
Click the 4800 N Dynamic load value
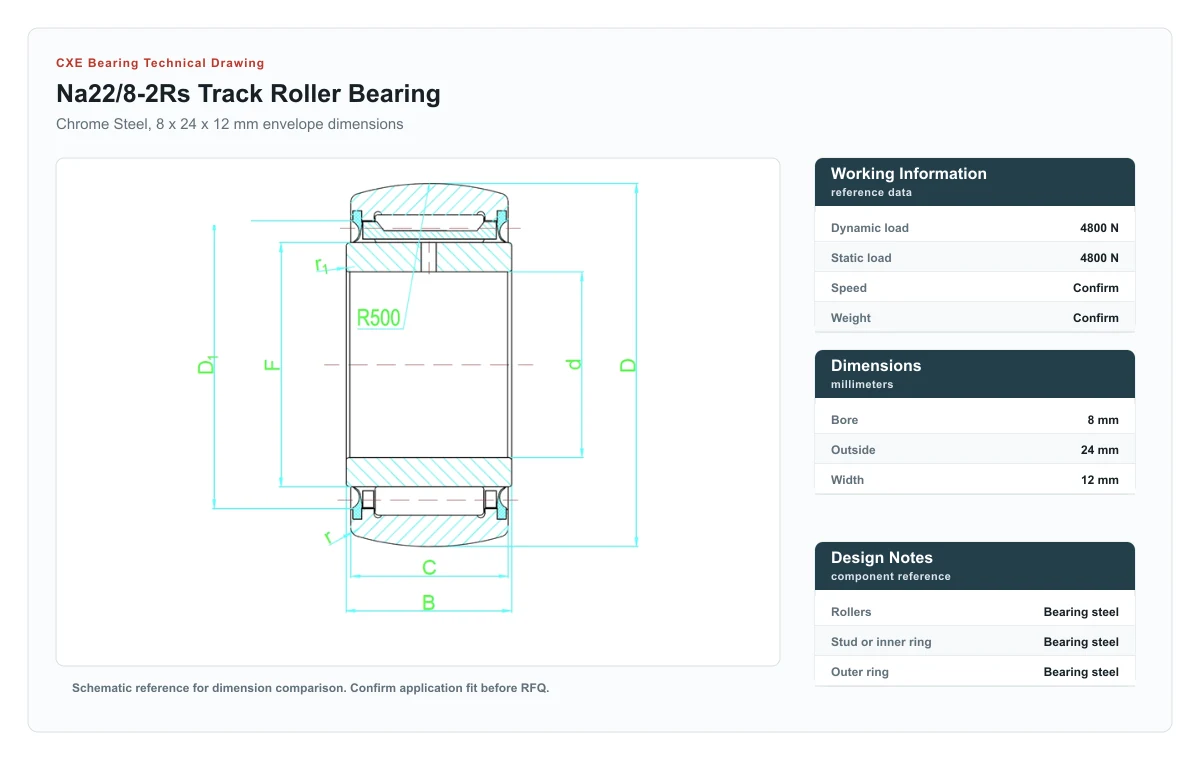[x=1099, y=228]
